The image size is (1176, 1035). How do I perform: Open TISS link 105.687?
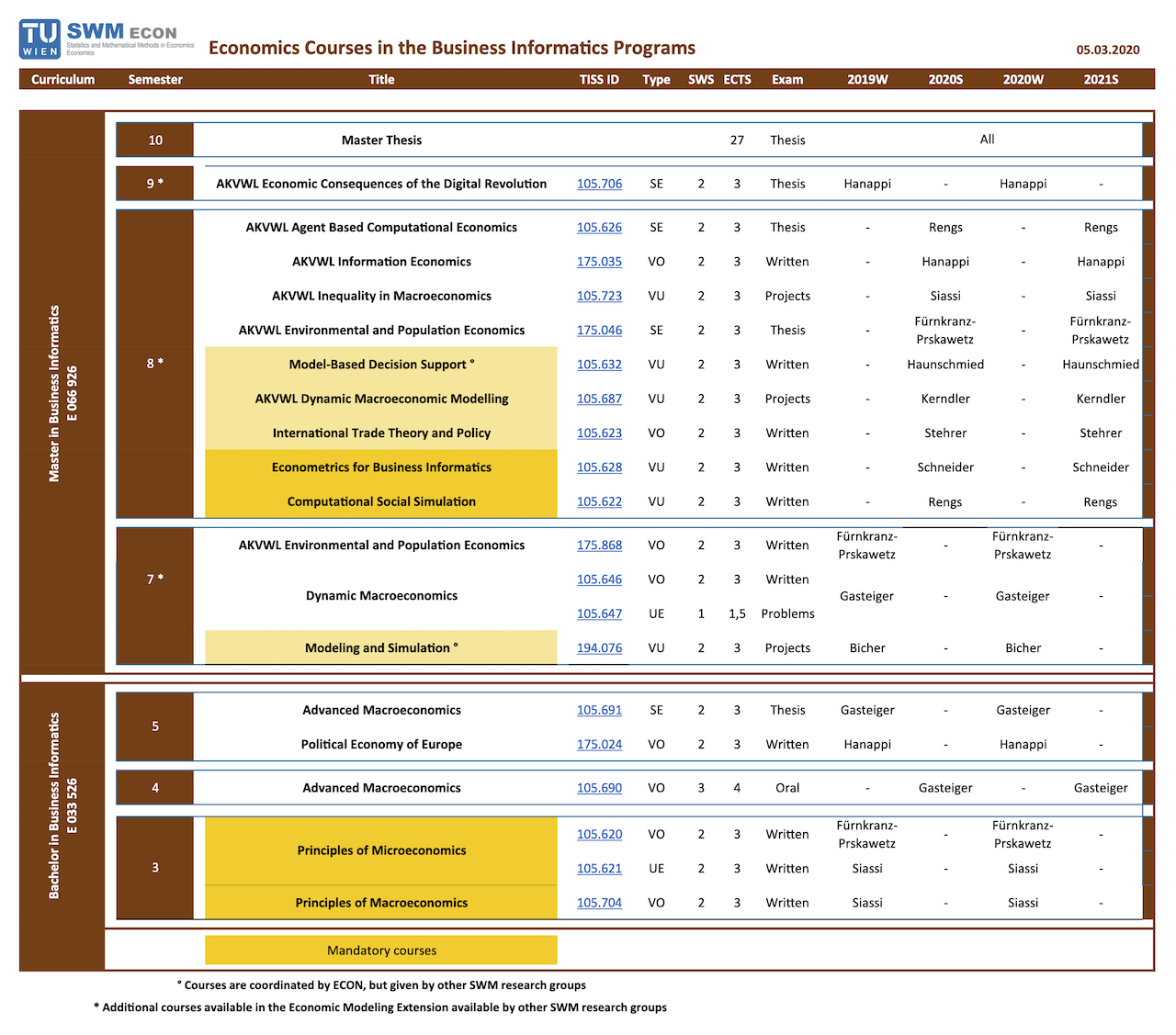point(599,399)
